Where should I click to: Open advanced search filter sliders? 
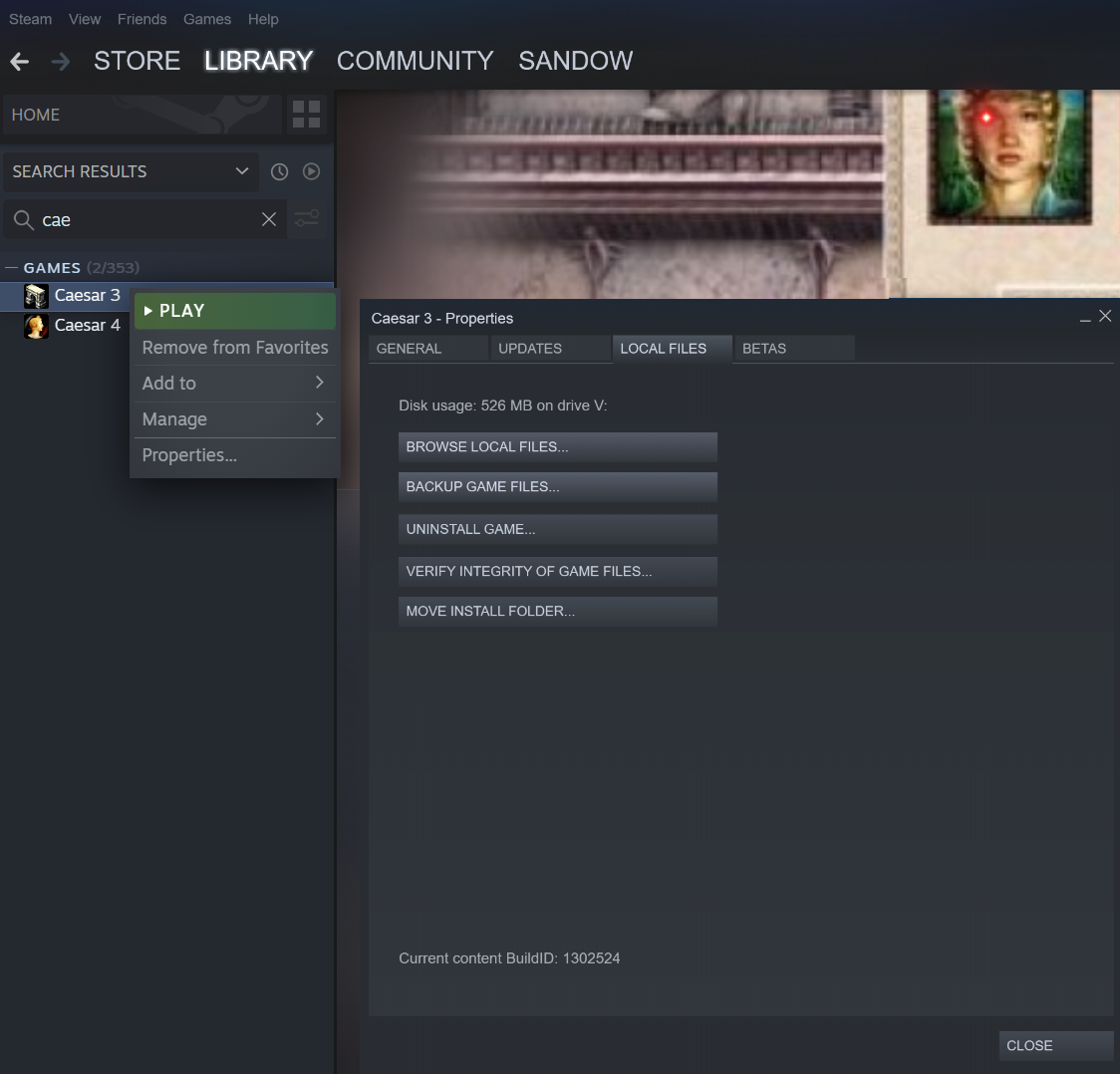click(x=307, y=219)
